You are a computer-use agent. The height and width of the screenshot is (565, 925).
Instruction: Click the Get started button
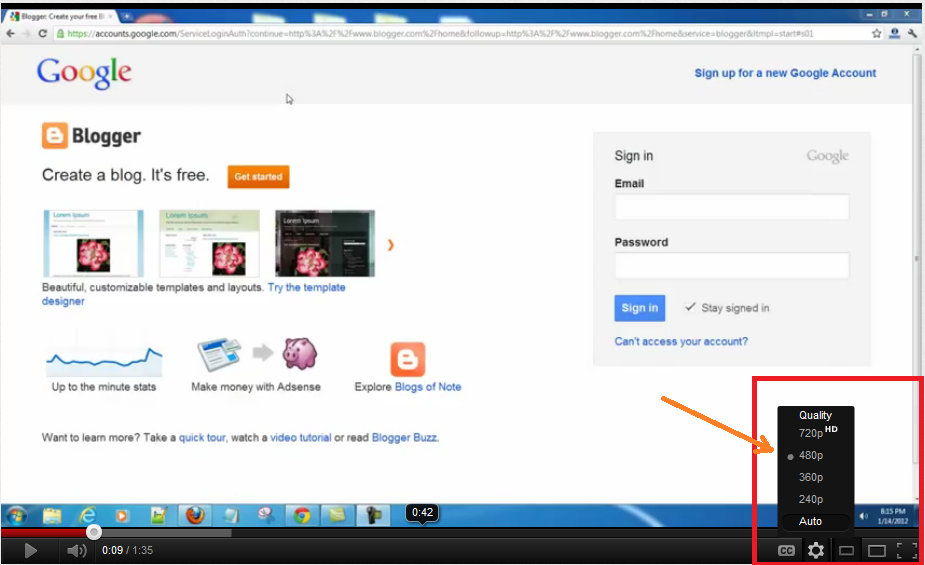point(258,176)
